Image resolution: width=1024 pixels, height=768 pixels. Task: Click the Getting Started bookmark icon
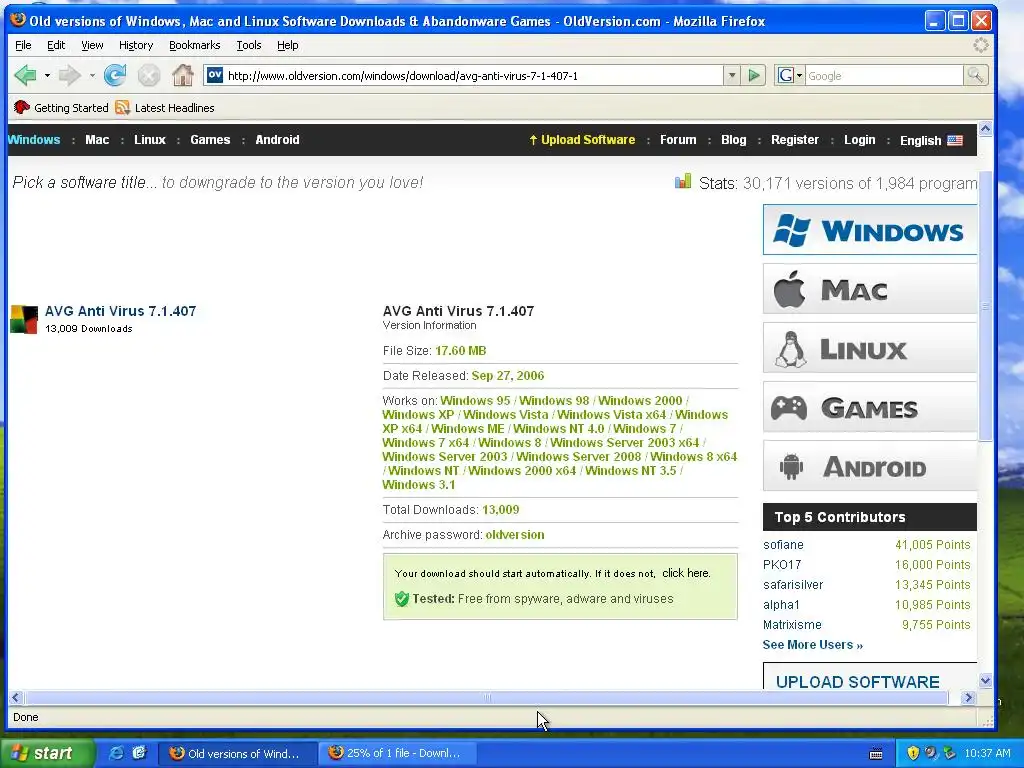pyautogui.click(x=22, y=108)
